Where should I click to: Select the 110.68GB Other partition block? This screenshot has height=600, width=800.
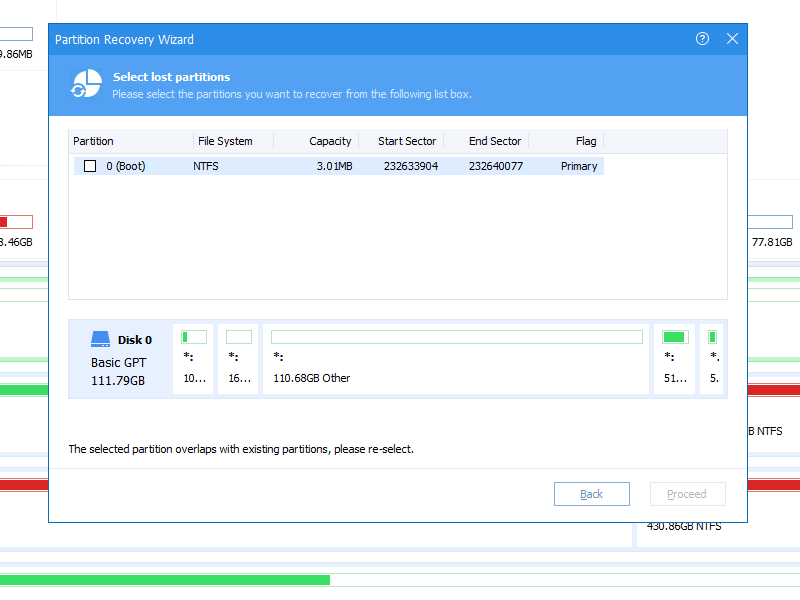tap(456, 359)
